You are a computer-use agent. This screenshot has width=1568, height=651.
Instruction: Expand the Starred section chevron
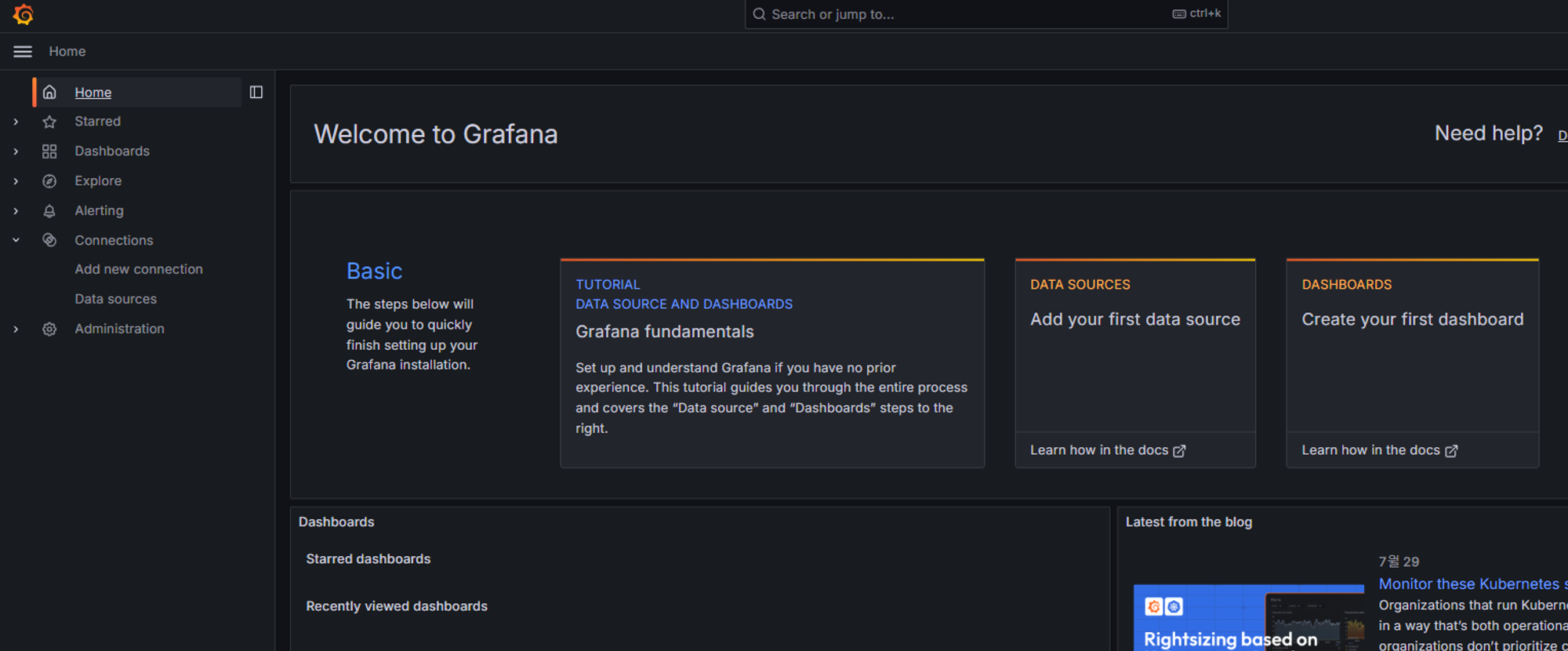16,122
